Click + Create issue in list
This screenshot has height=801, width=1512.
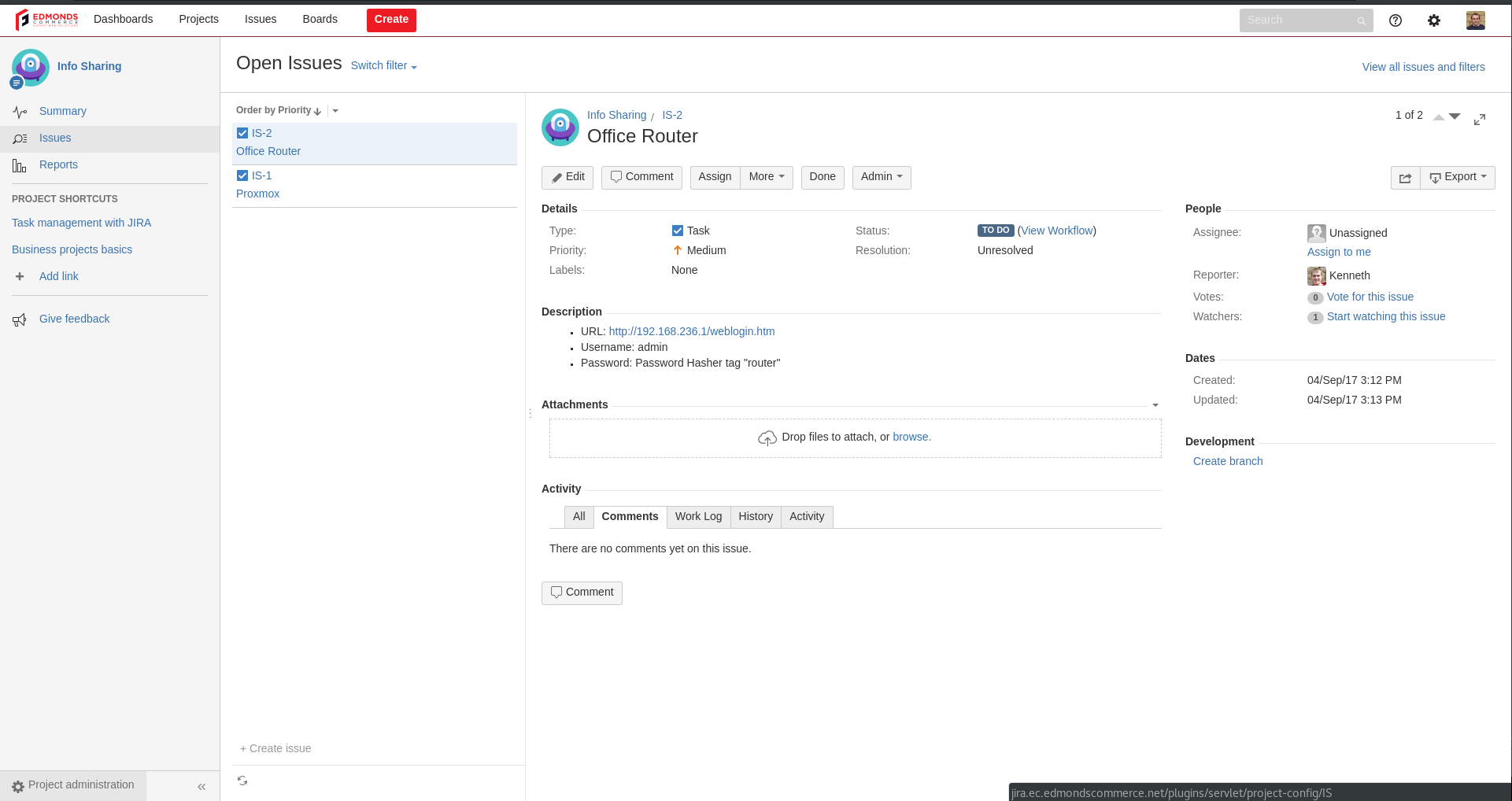pyautogui.click(x=275, y=749)
